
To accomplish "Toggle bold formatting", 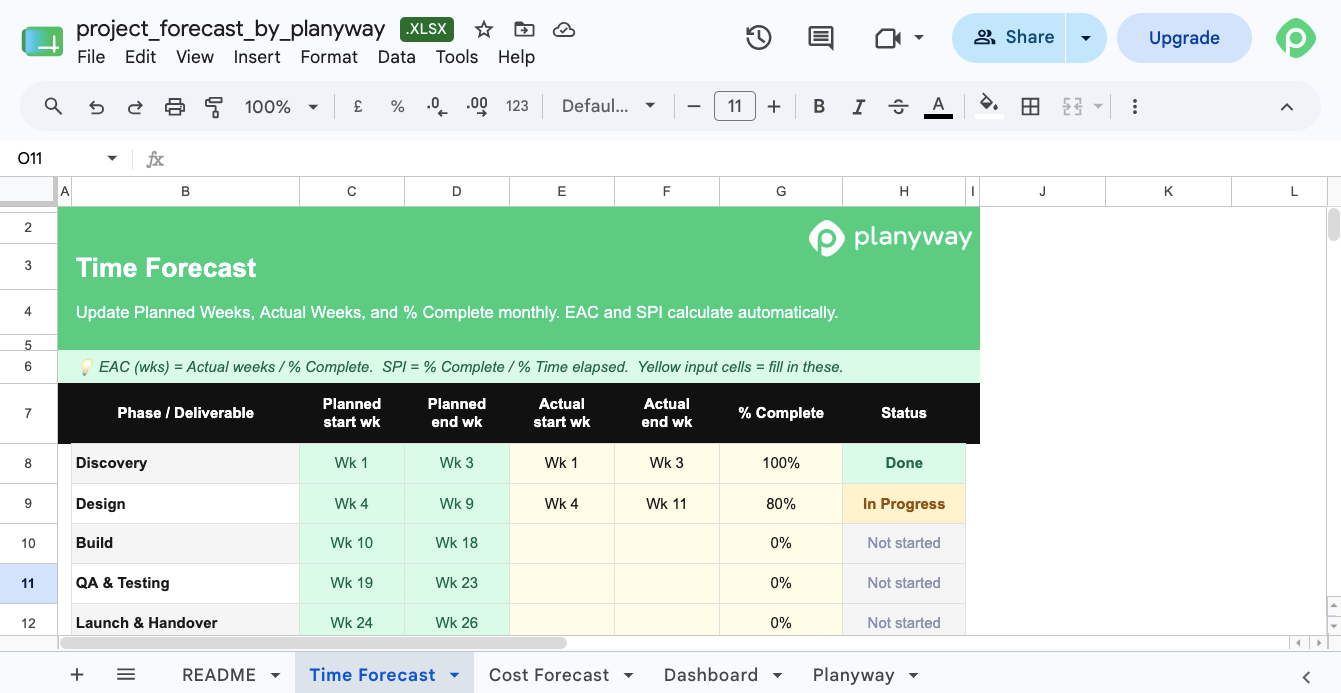I will coord(819,106).
